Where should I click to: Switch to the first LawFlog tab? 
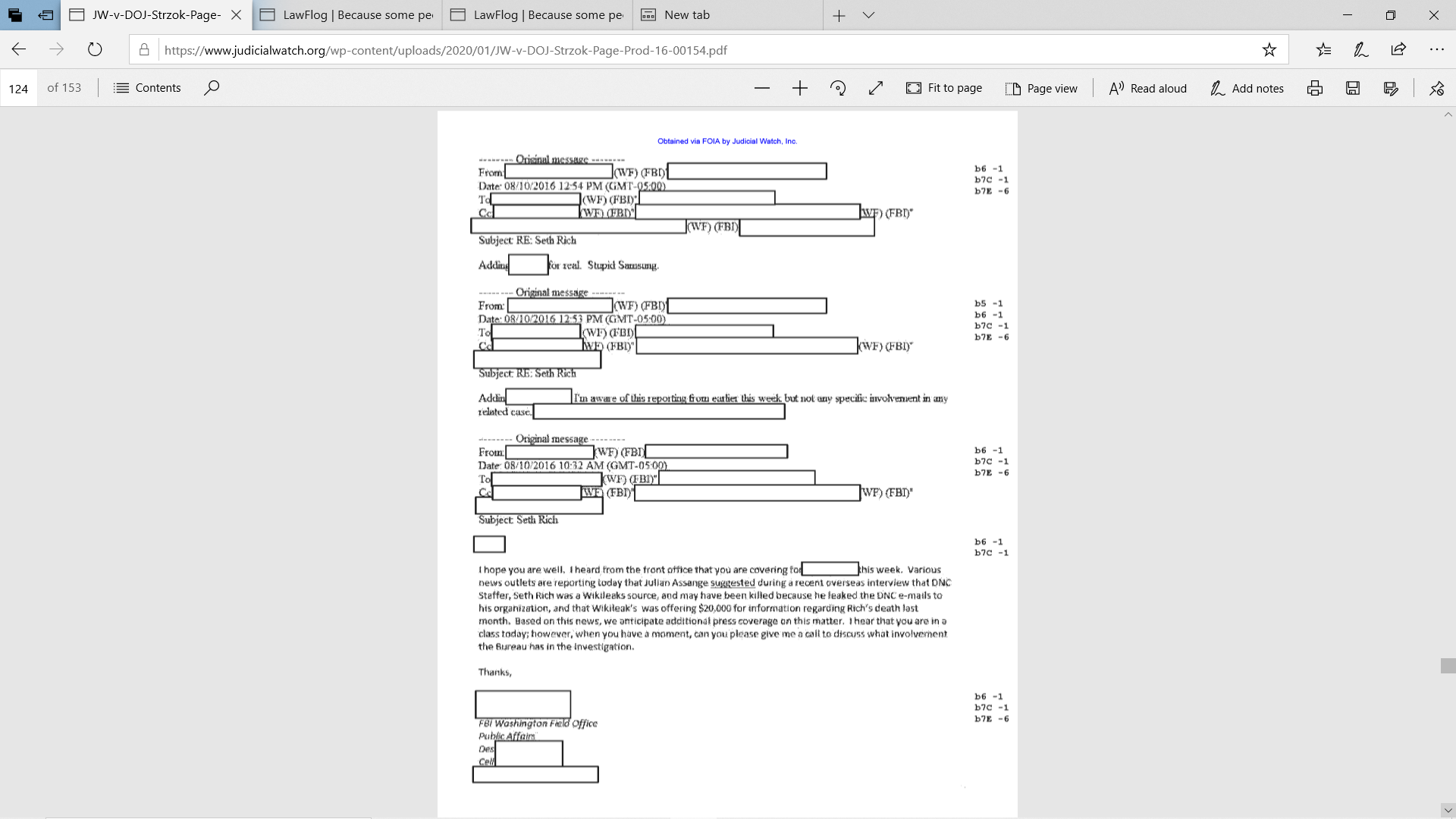(347, 15)
